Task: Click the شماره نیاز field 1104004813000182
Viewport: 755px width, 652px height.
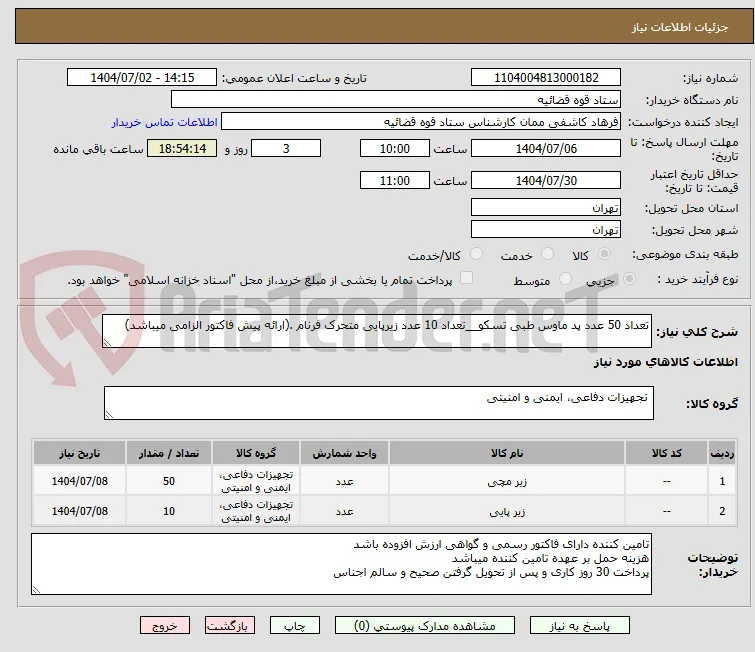Action: coord(546,77)
